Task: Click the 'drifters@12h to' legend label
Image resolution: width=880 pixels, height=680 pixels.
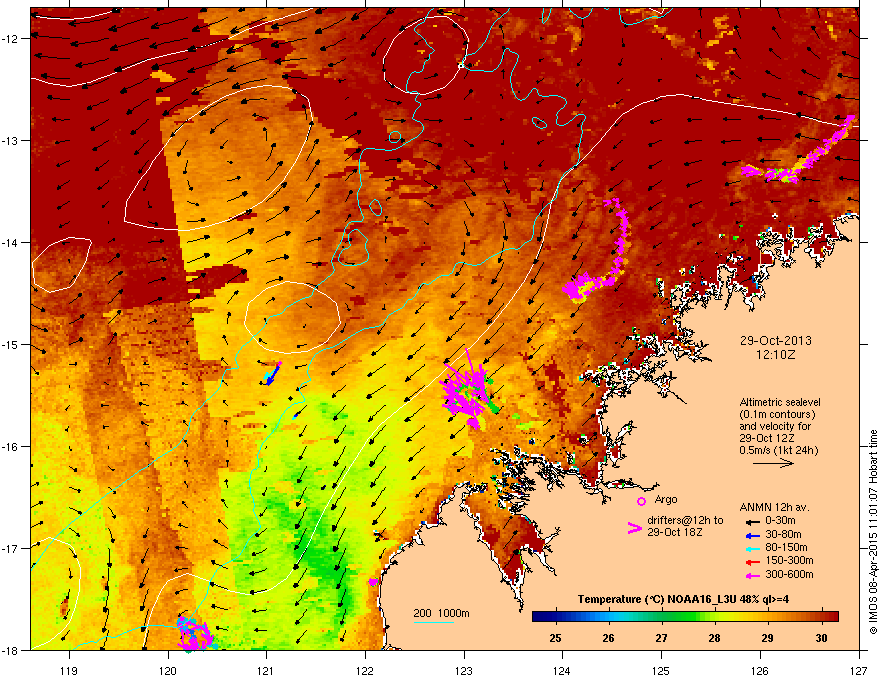Action: (x=685, y=521)
